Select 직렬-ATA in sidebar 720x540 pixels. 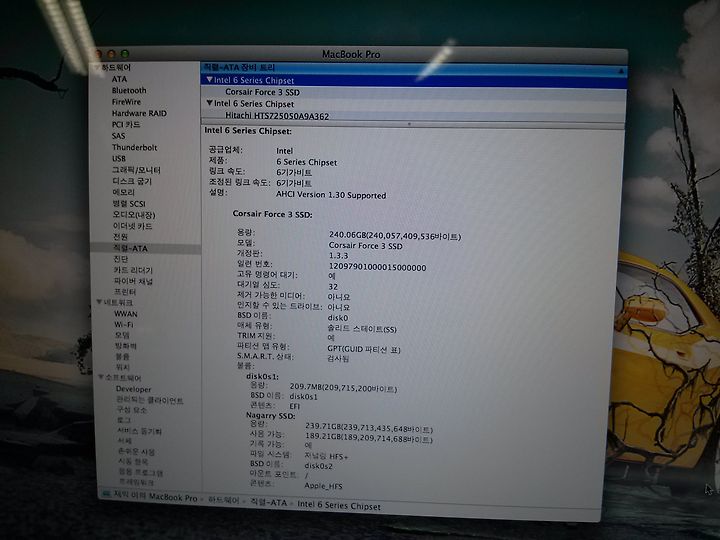(130, 248)
